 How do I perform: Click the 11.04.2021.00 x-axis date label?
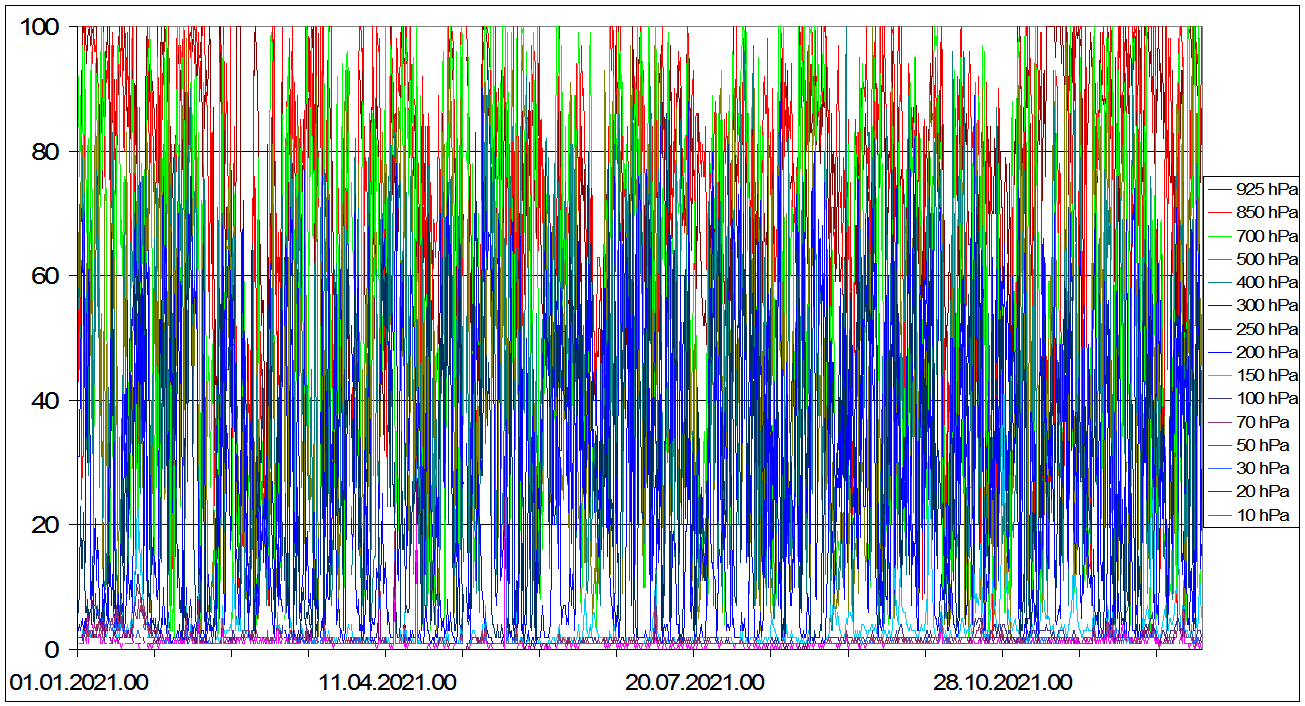point(387,683)
